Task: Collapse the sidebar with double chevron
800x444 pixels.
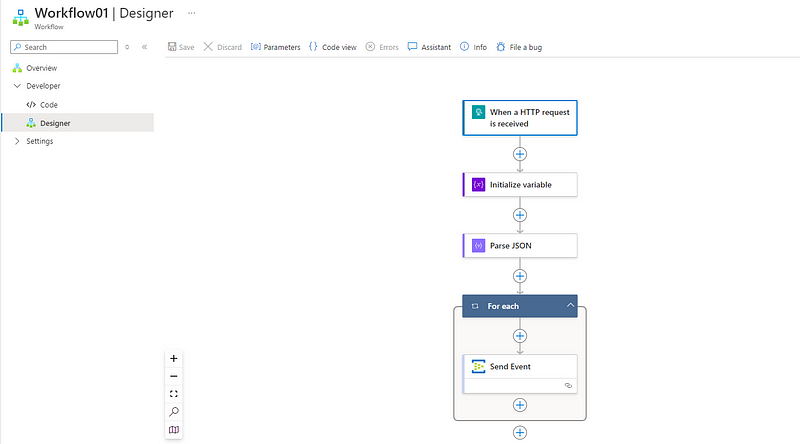Action: click(x=144, y=47)
